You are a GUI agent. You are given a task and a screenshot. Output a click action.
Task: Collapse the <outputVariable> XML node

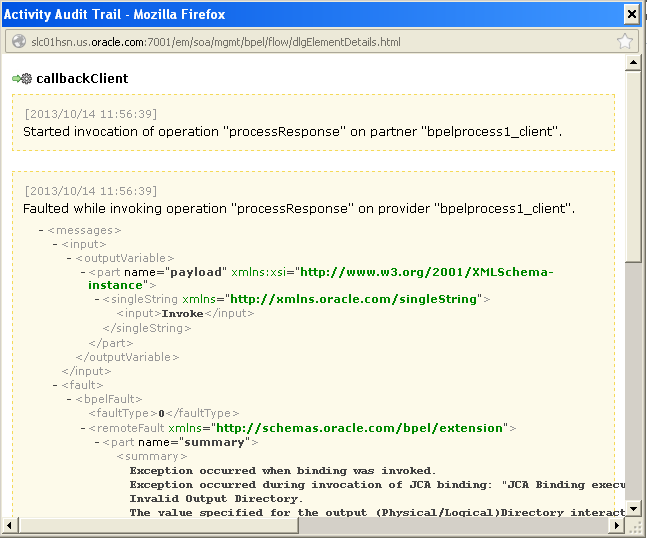tap(69, 258)
